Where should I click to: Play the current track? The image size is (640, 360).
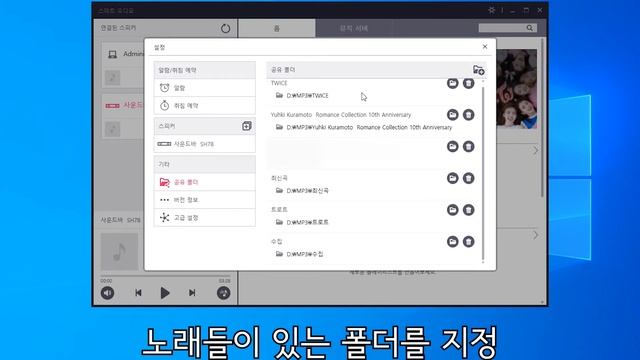point(165,293)
